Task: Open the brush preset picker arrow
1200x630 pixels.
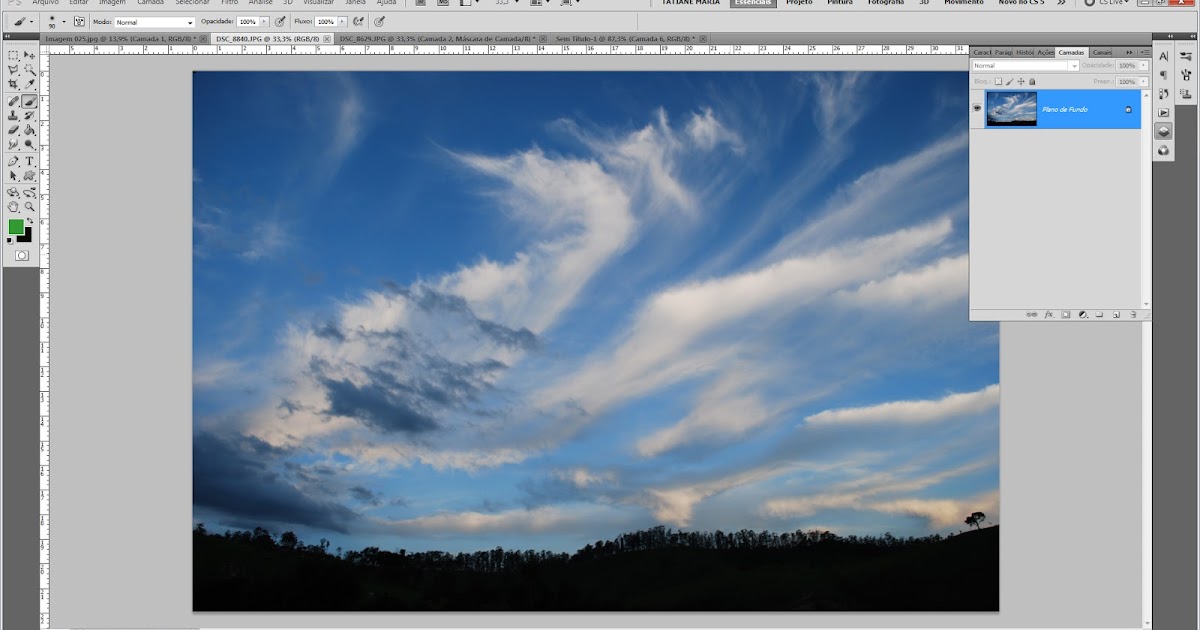Action: point(64,21)
